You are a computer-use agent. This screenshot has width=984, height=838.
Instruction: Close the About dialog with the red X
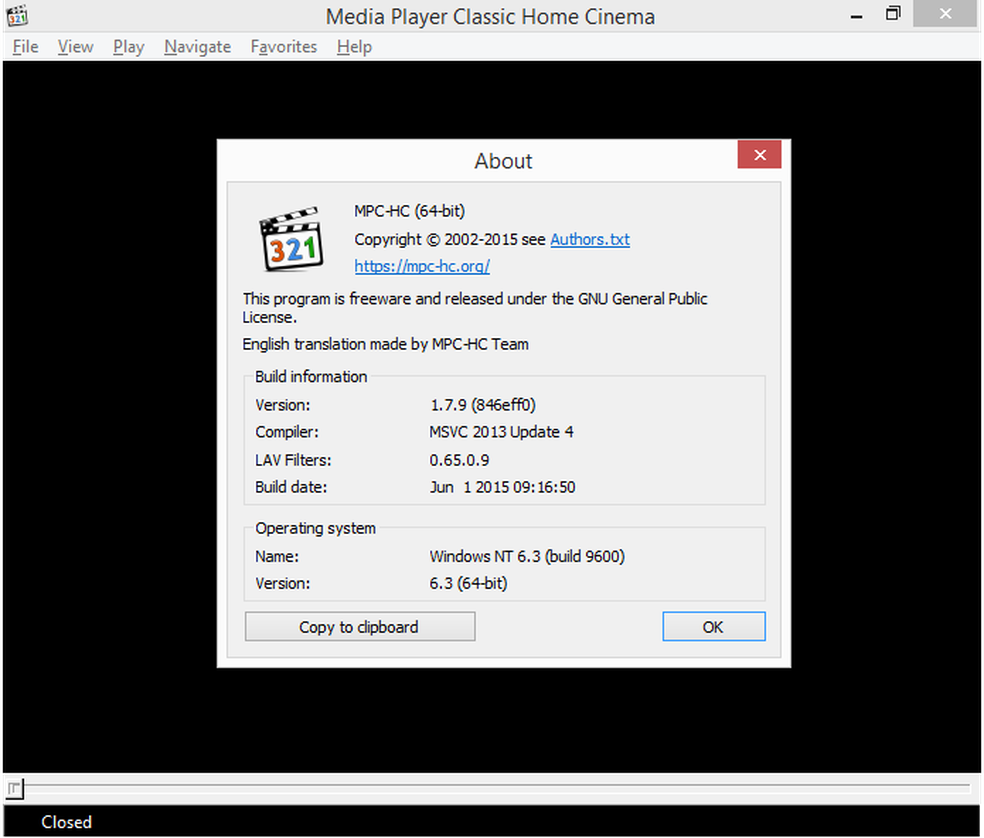[759, 155]
